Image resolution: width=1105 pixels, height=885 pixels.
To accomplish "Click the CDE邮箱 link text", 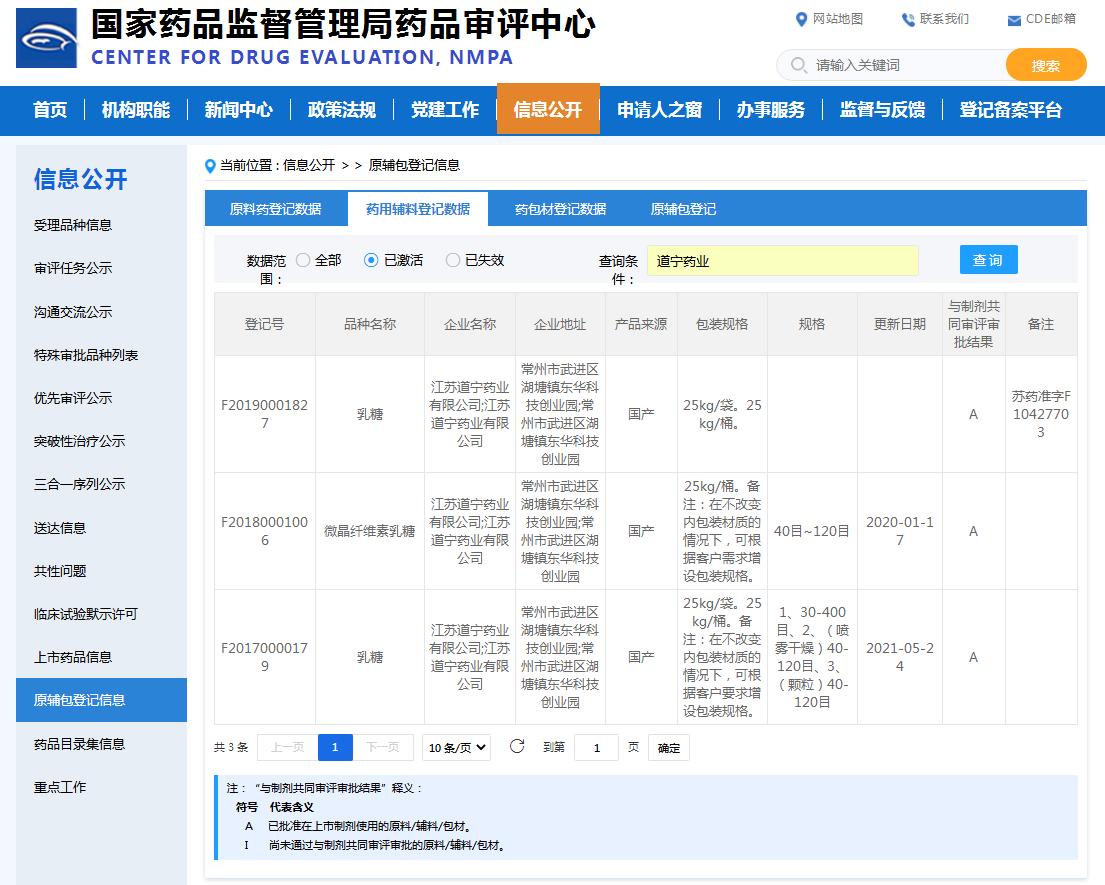I will point(1051,20).
